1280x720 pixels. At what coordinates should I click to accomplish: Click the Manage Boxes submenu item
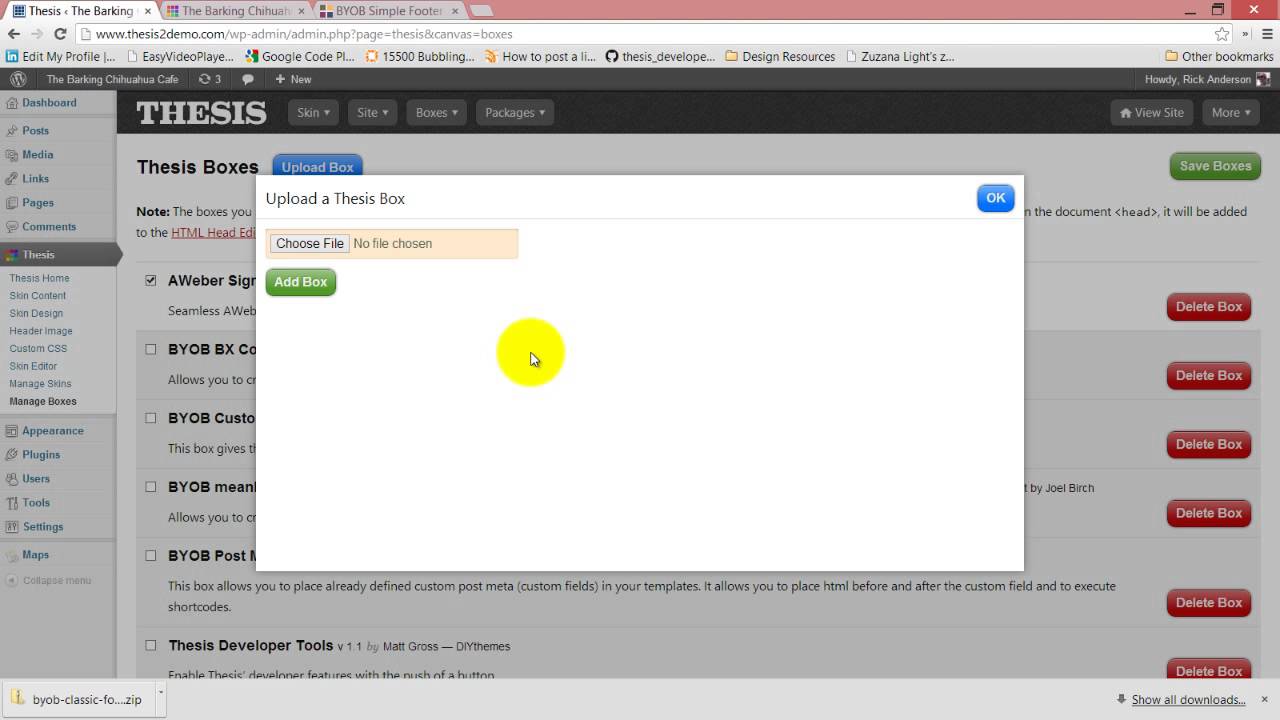43,402
